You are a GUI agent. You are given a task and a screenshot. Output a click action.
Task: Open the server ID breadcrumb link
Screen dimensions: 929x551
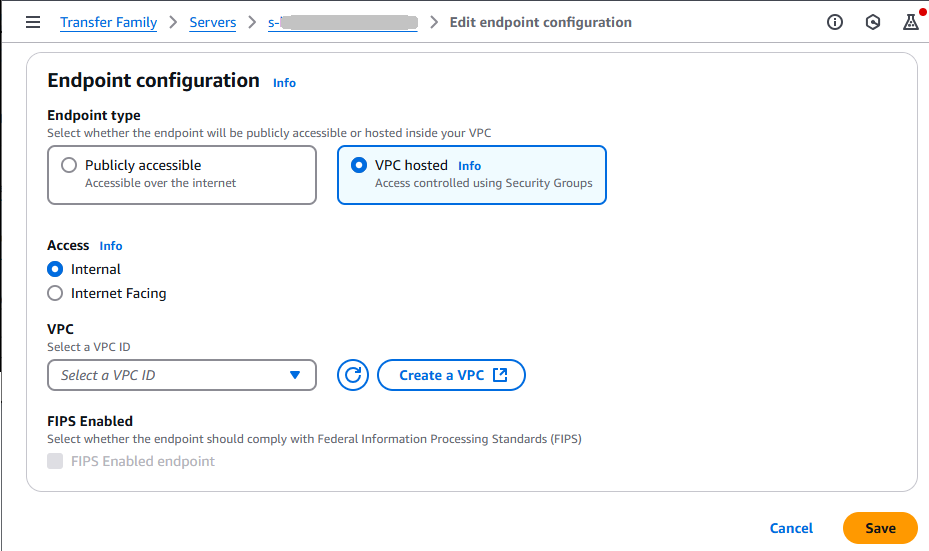[342, 22]
